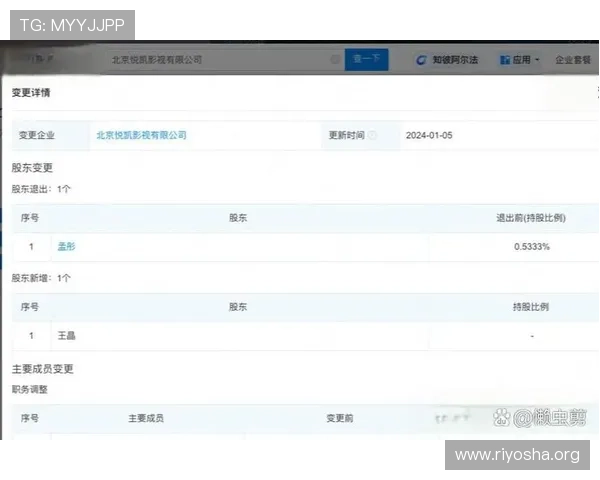Screen dimensions: 600x480
Task: Open shareholder 孟彤 link
Action: pyautogui.click(x=66, y=247)
